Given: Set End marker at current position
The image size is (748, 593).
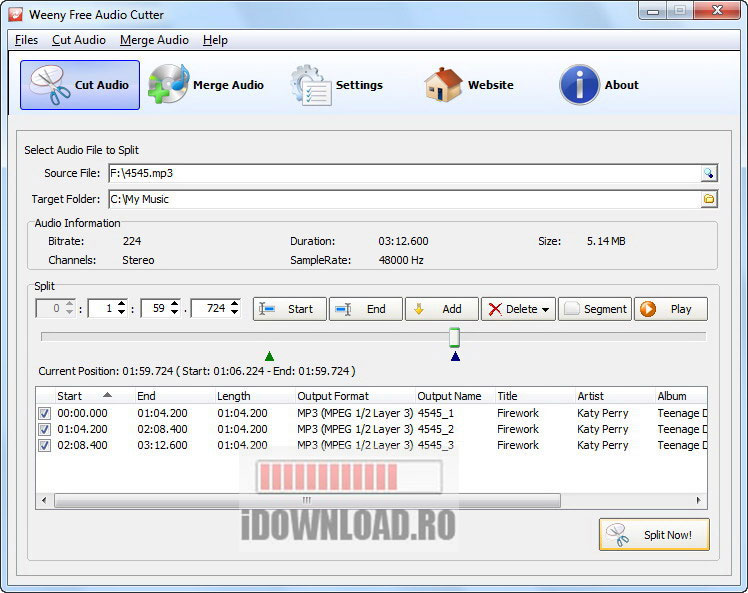Looking at the screenshot, I should pos(365,309).
